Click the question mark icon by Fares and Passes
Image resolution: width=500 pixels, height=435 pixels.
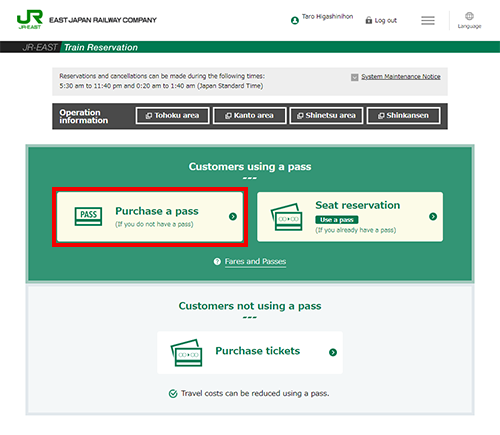point(217,261)
